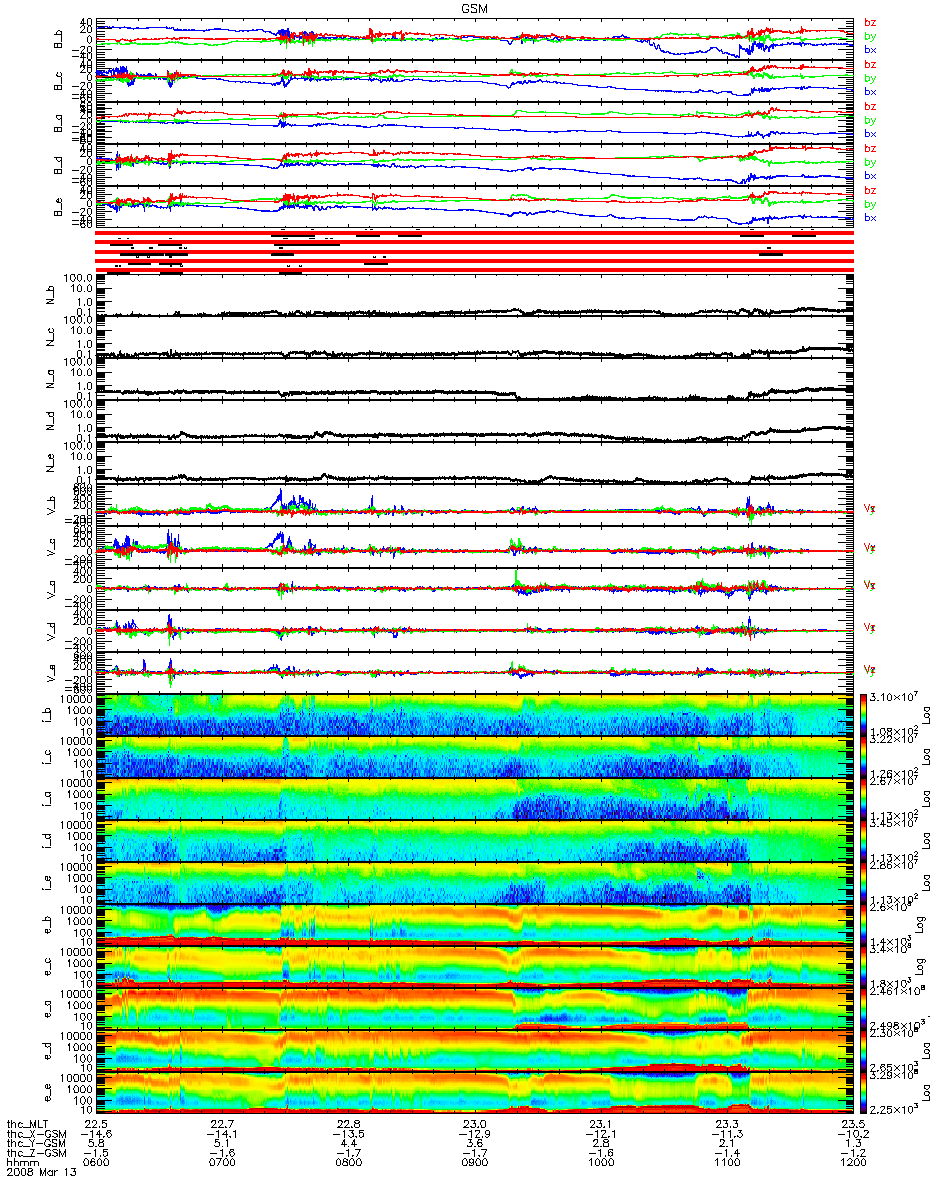Click the 0600 time tick label

(x=96, y=1164)
